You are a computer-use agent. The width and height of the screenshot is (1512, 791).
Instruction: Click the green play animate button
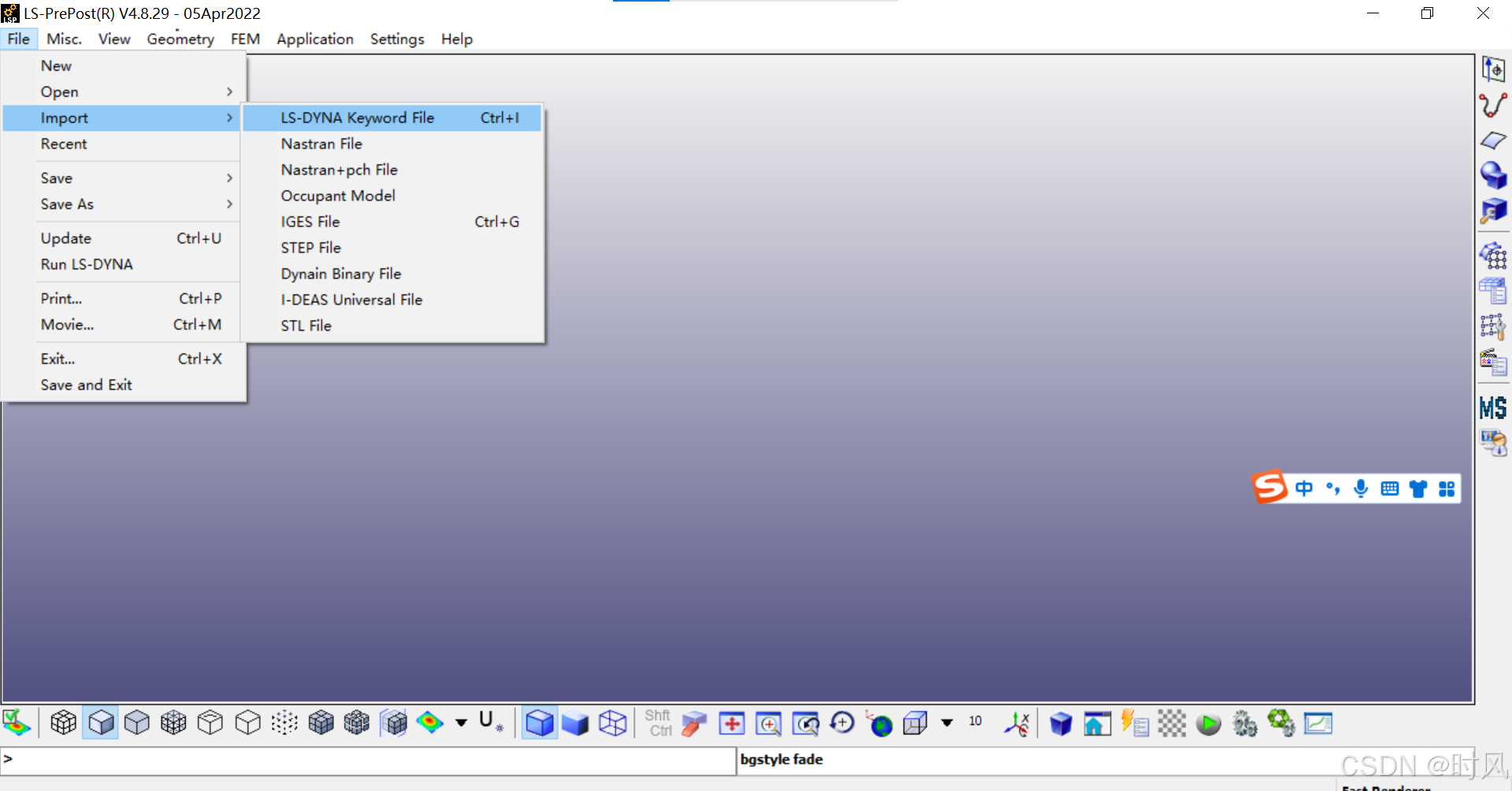coord(1209,724)
